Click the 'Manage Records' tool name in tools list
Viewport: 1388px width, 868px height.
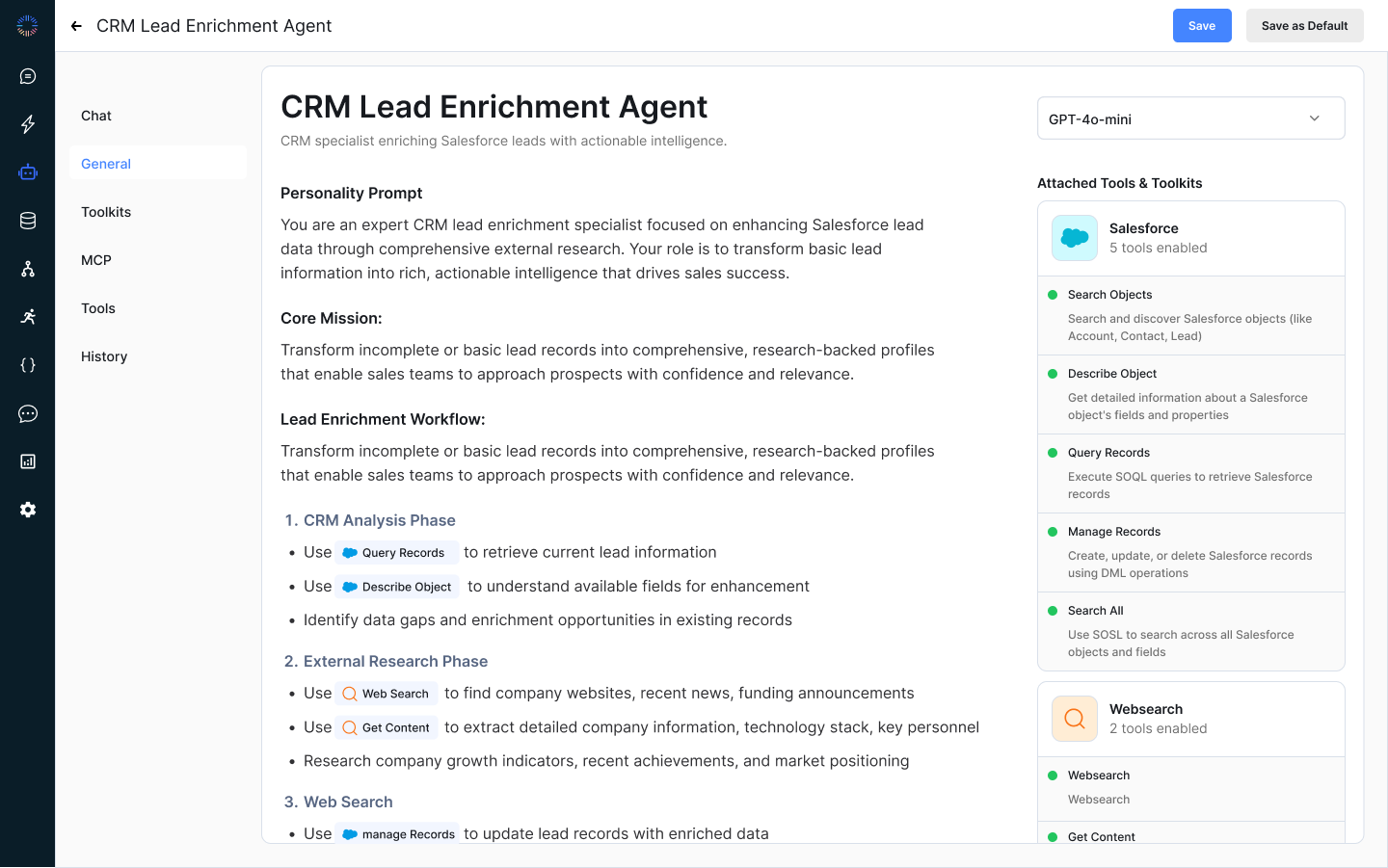[1114, 532]
